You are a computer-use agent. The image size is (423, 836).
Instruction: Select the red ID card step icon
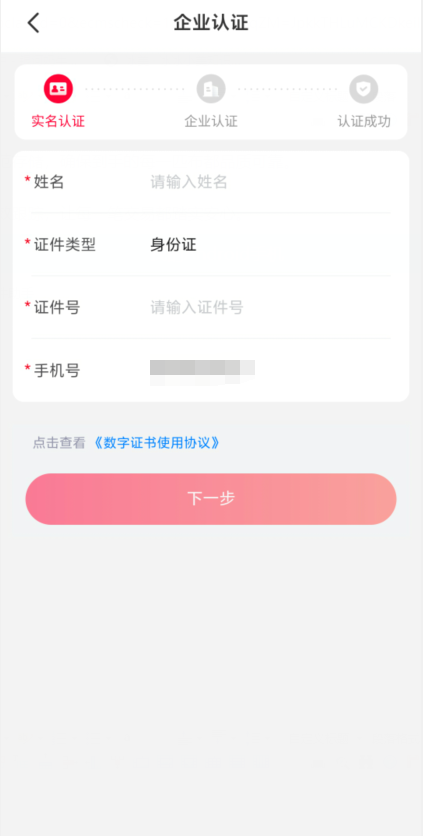click(58, 89)
